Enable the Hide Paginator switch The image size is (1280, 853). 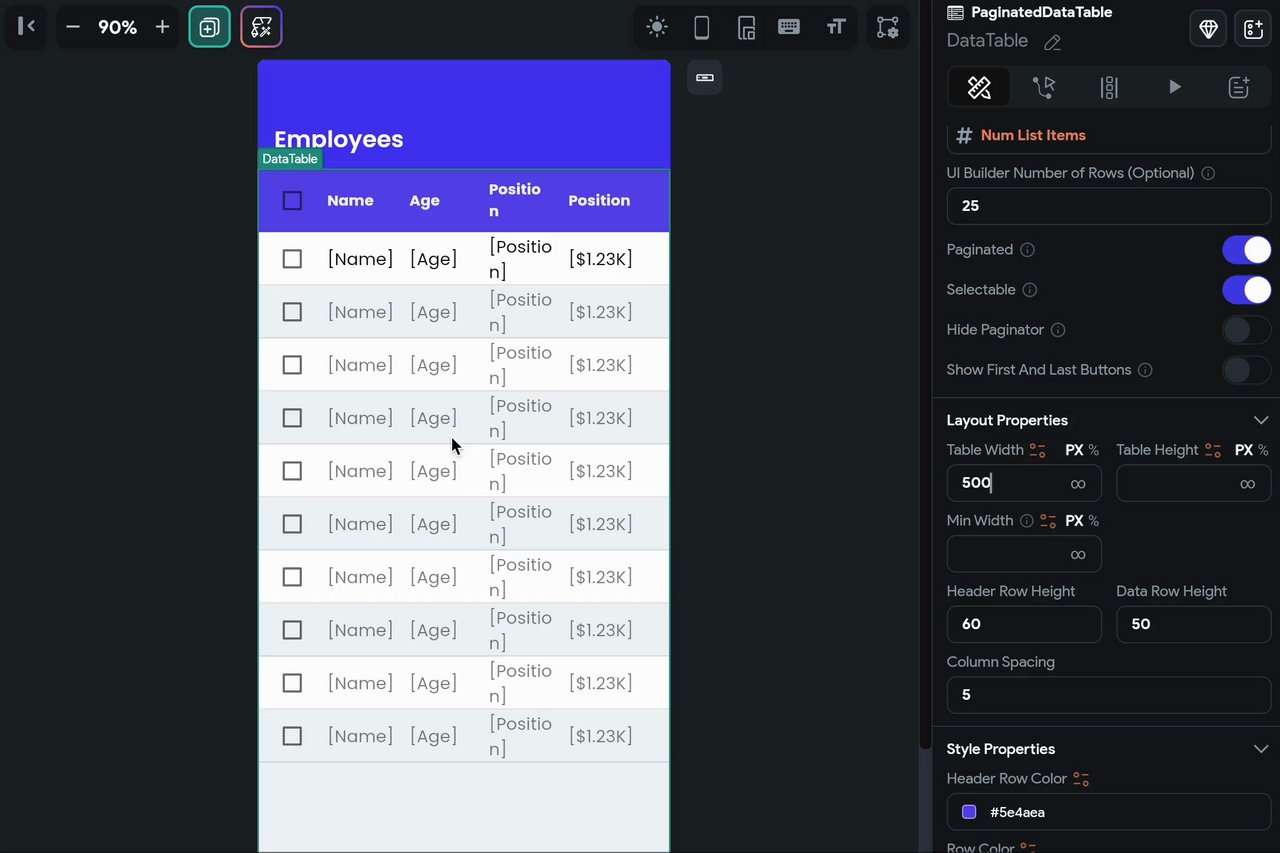pos(1246,330)
